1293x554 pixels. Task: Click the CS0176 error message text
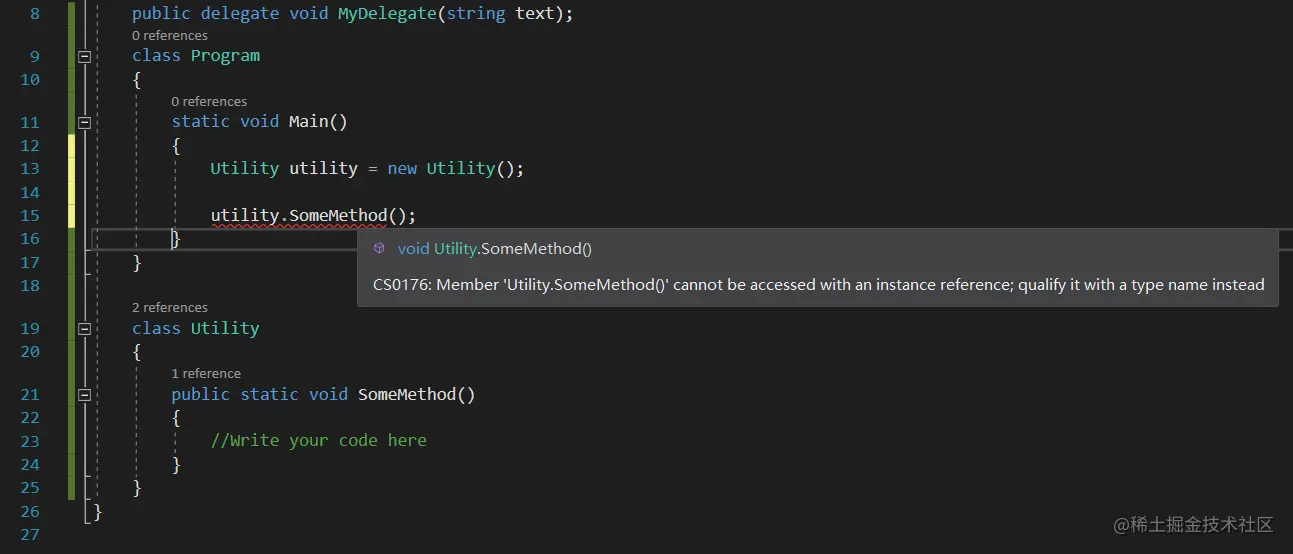click(x=819, y=285)
